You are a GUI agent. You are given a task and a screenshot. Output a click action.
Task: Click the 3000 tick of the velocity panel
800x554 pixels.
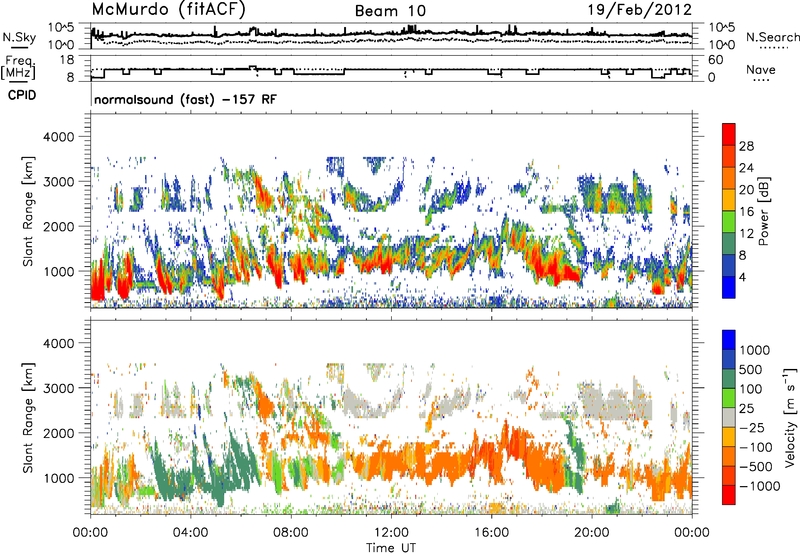(x=58, y=388)
